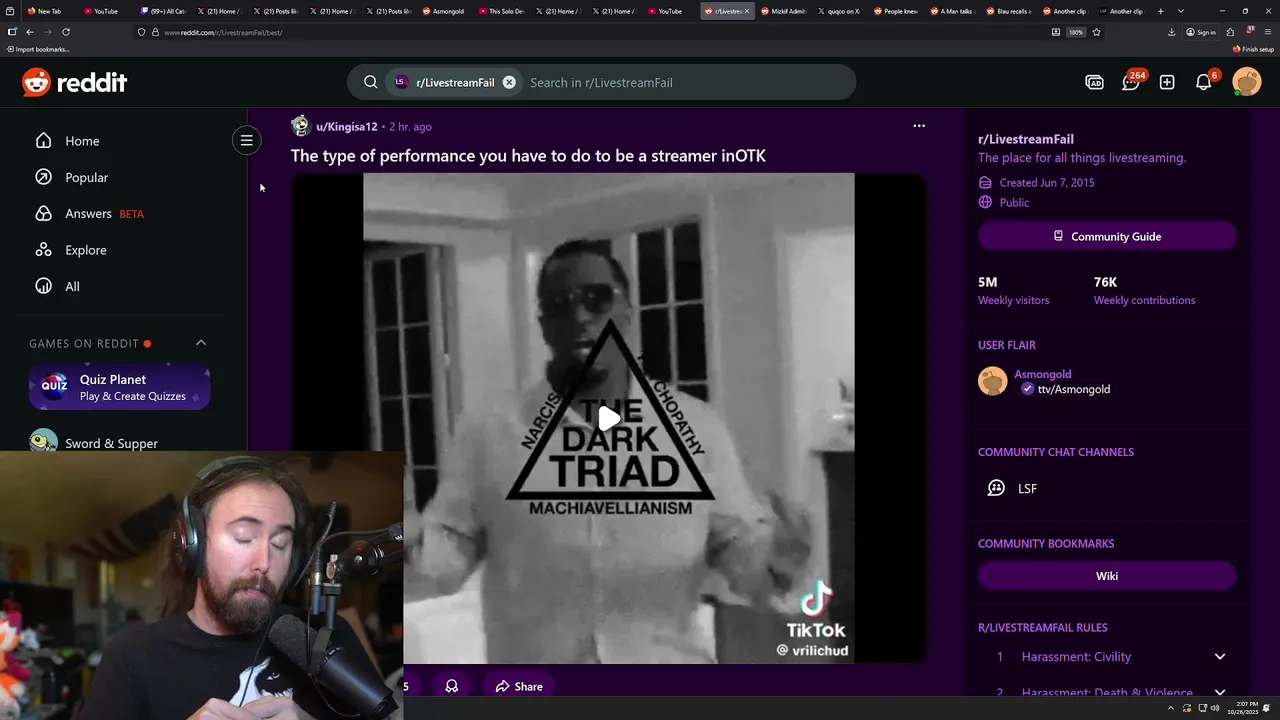Click the taskbar volume icon
This screenshot has width=1280, height=720.
tap(1215, 708)
